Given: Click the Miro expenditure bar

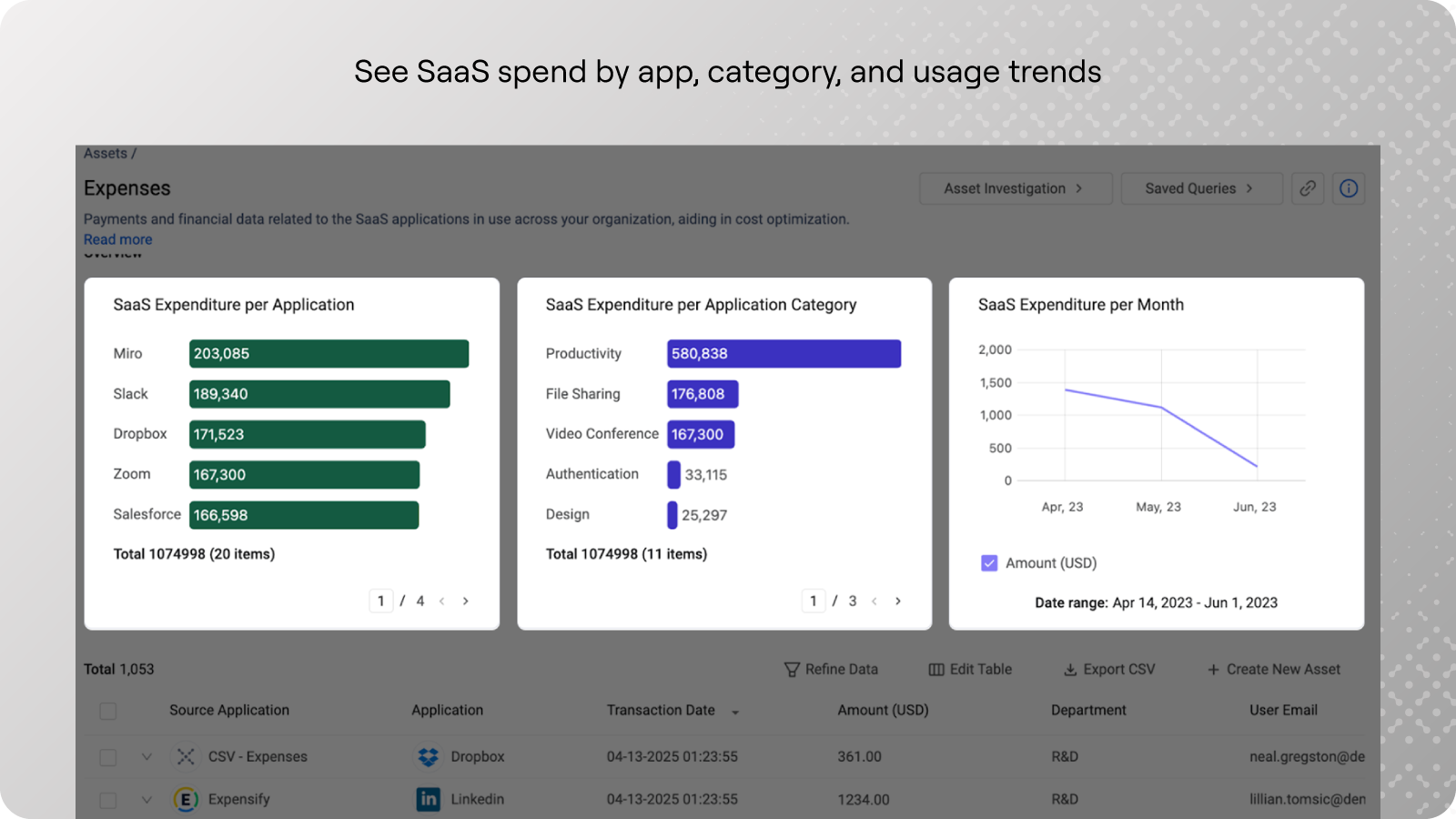Looking at the screenshot, I should click(329, 354).
